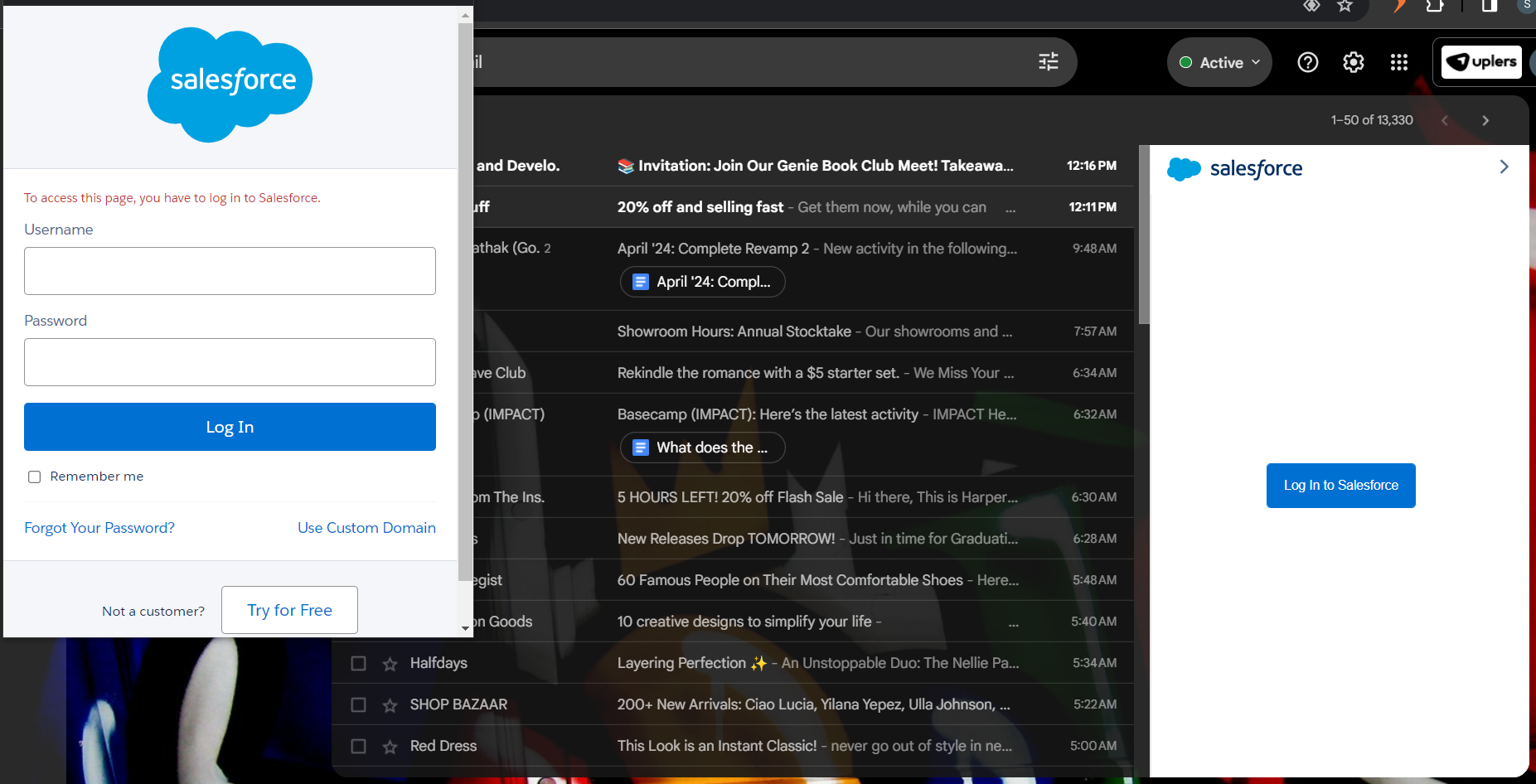Bookmark this page with the star icon
Viewport: 1536px width, 784px height.
pos(1345,6)
